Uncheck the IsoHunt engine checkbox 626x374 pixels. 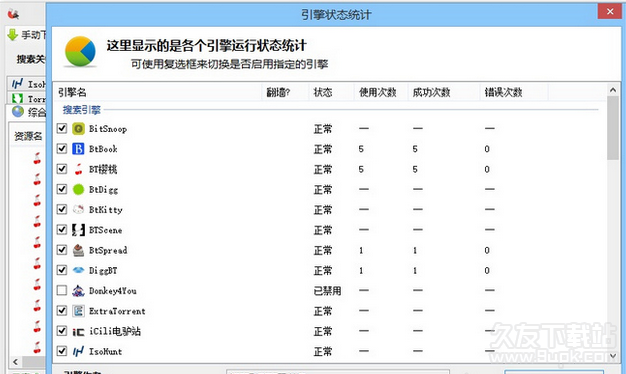(x=61, y=351)
